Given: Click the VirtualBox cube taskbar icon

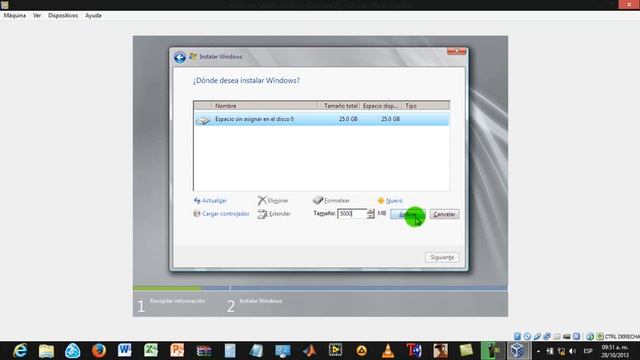Looking at the screenshot, I should pos(518,350).
